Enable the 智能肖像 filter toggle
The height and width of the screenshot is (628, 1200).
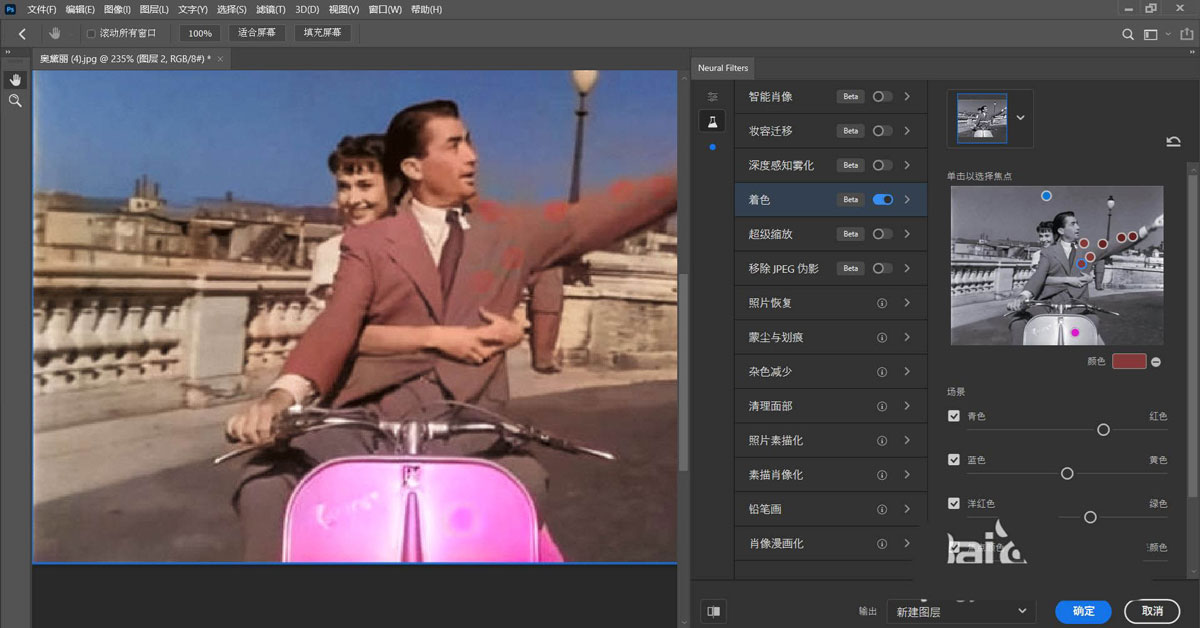pyautogui.click(x=882, y=97)
